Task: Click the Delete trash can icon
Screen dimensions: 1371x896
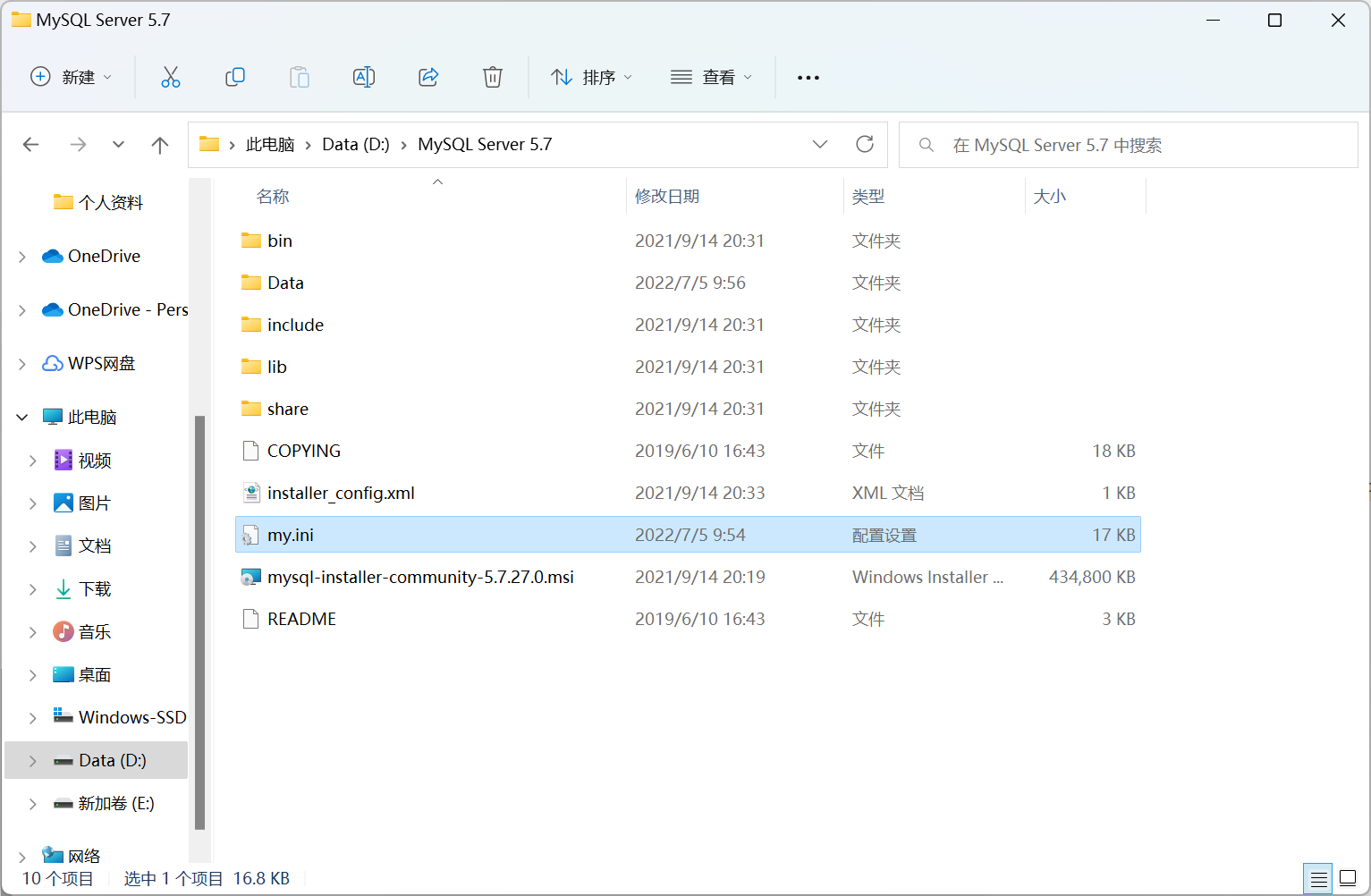Action: coord(493,77)
